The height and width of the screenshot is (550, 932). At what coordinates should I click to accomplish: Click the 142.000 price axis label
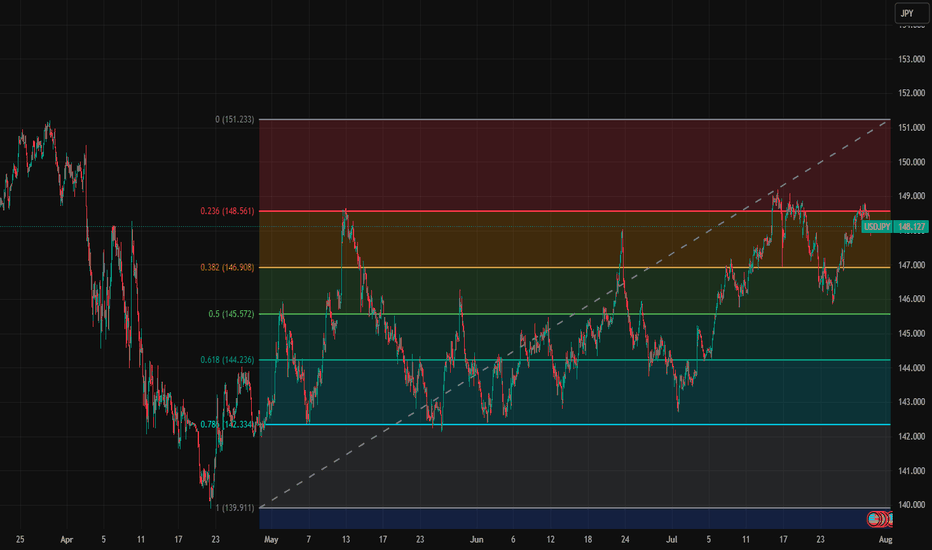point(912,436)
